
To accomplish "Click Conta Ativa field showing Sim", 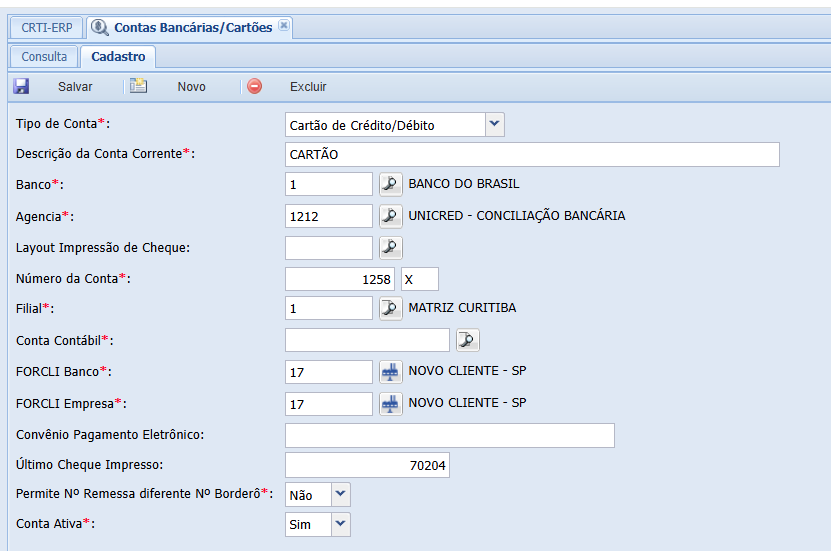I will click(308, 524).
